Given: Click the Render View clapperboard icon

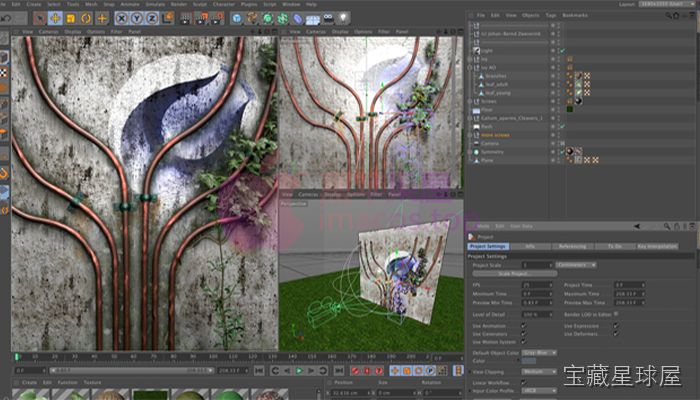Looking at the screenshot, I should point(185,18).
